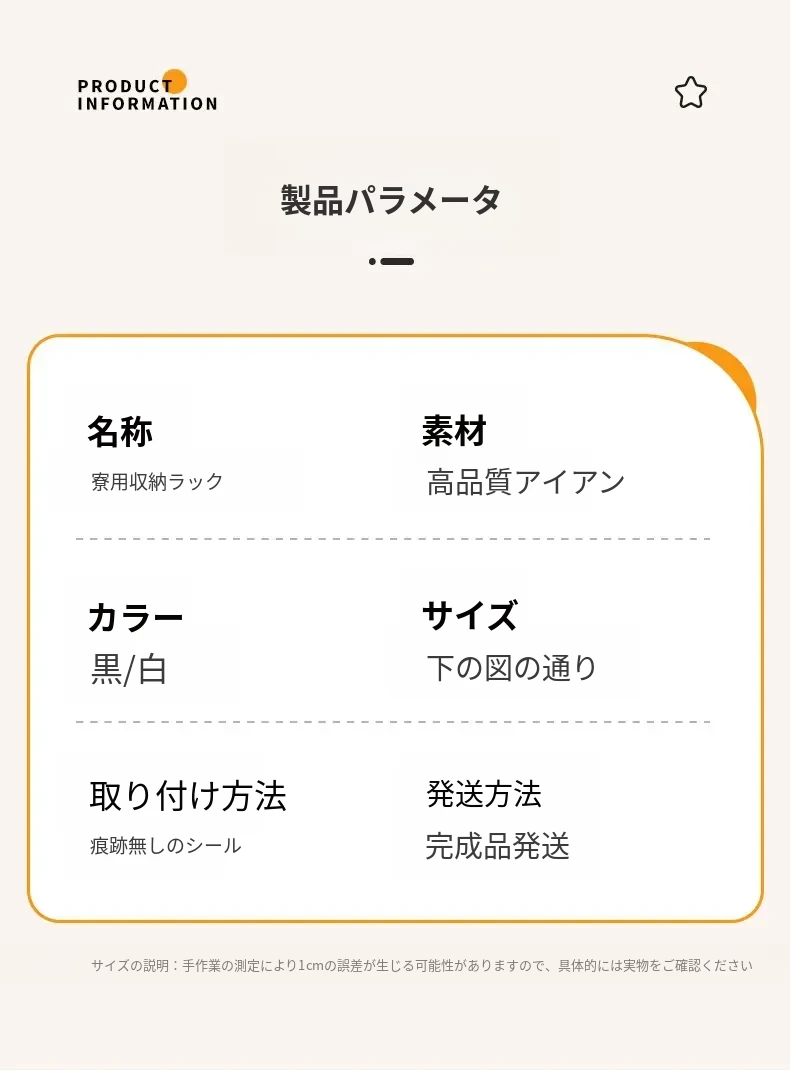Image resolution: width=790 pixels, height=1071 pixels.
Task: Select the 黒/白 color value
Action: coord(128,670)
